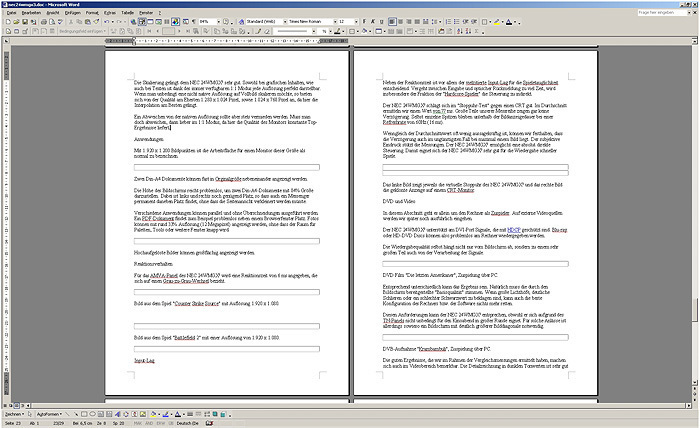This screenshot has height=428, width=700.
Task: Toggle Italic formatting (K)
Action: [x=373, y=21]
